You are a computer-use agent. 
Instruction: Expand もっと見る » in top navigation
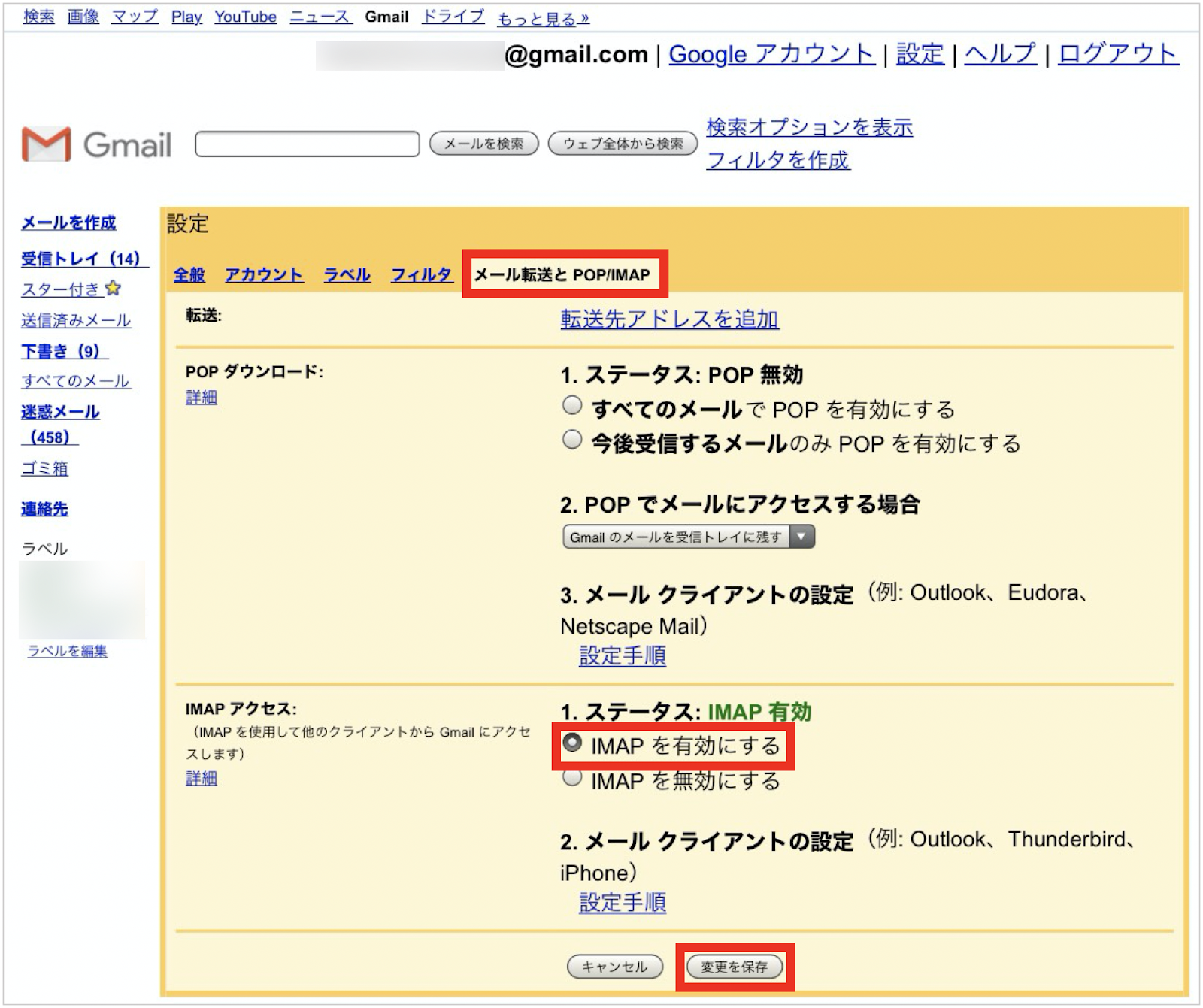pyautogui.click(x=544, y=18)
